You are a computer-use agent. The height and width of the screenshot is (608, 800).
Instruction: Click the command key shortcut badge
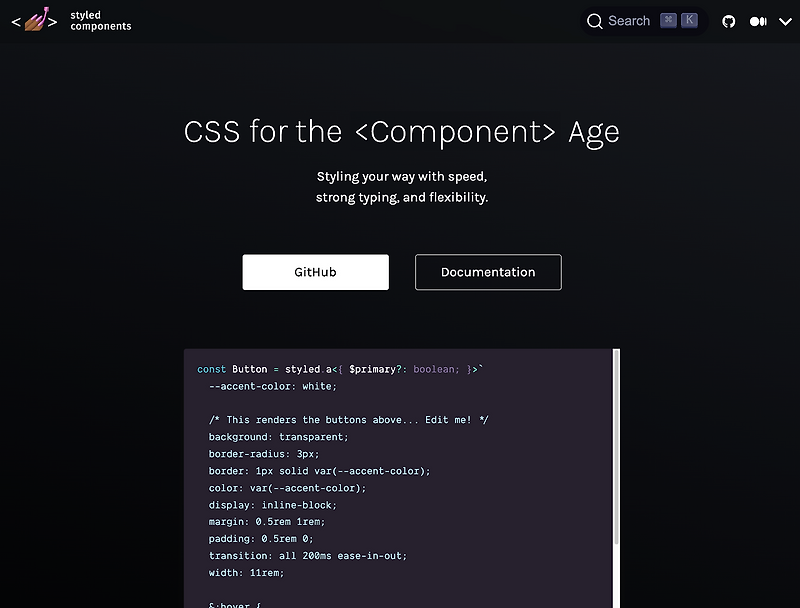click(668, 20)
